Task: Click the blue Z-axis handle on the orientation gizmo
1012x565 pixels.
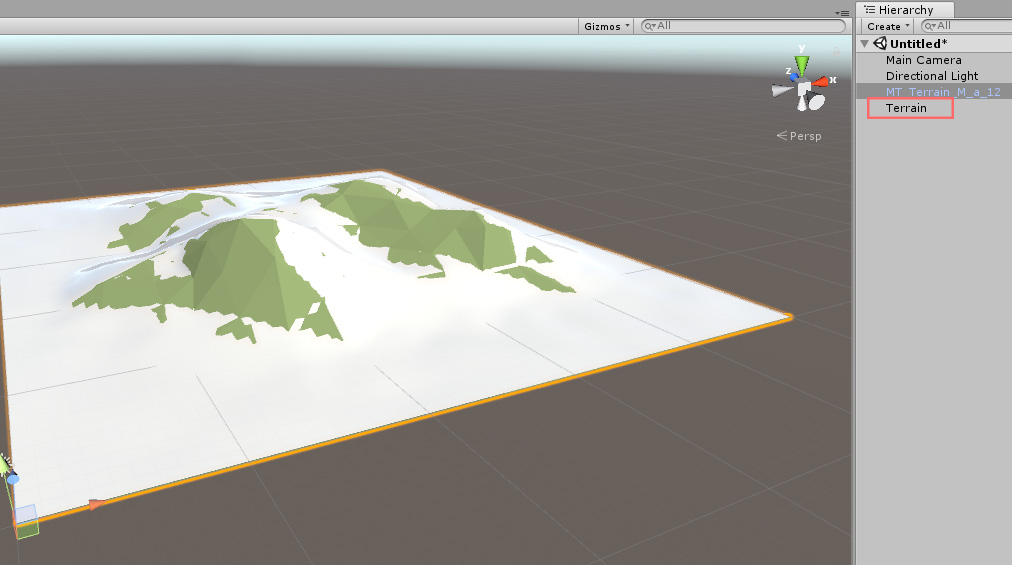Action: tap(794, 77)
